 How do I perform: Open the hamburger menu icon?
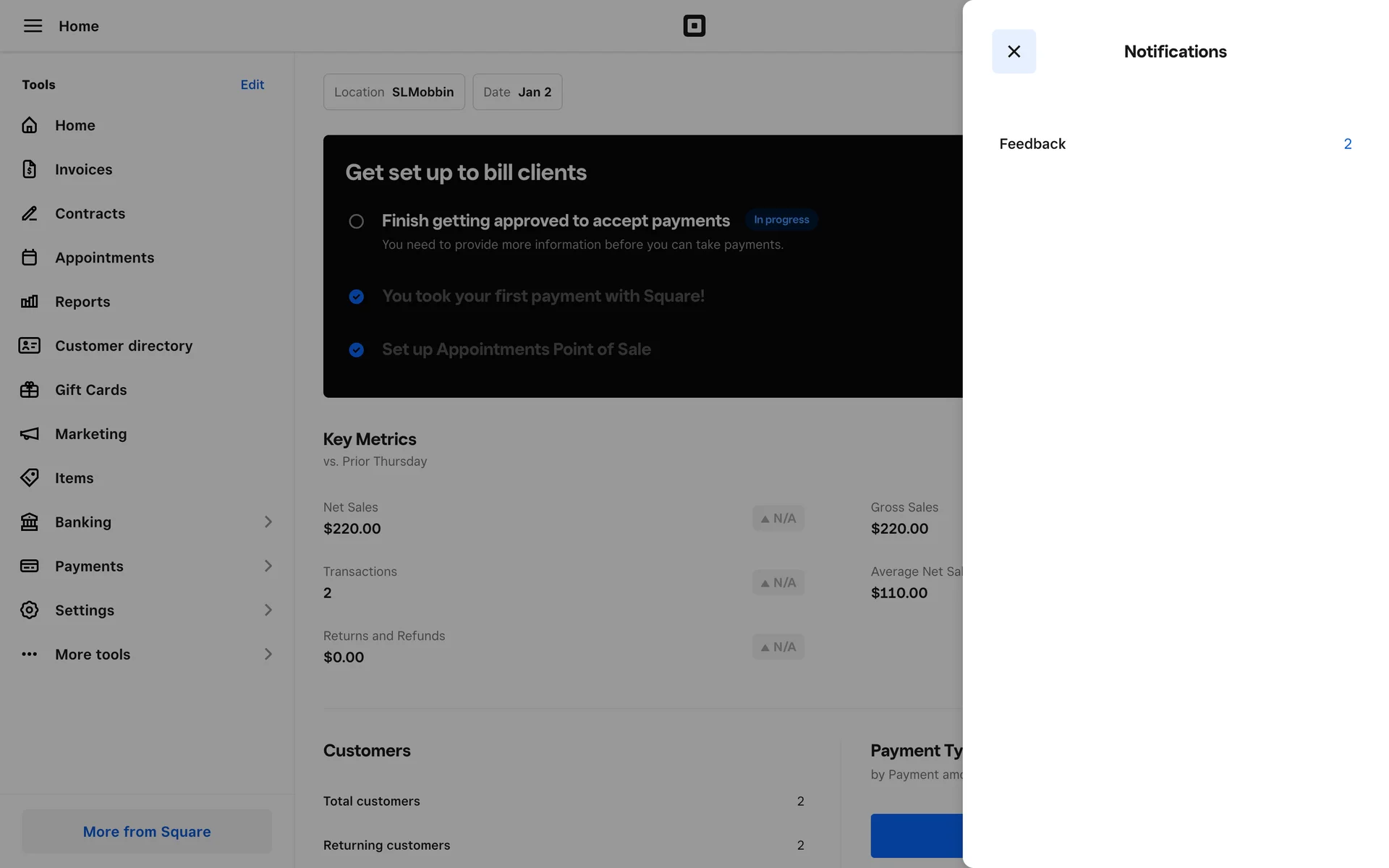click(x=33, y=26)
